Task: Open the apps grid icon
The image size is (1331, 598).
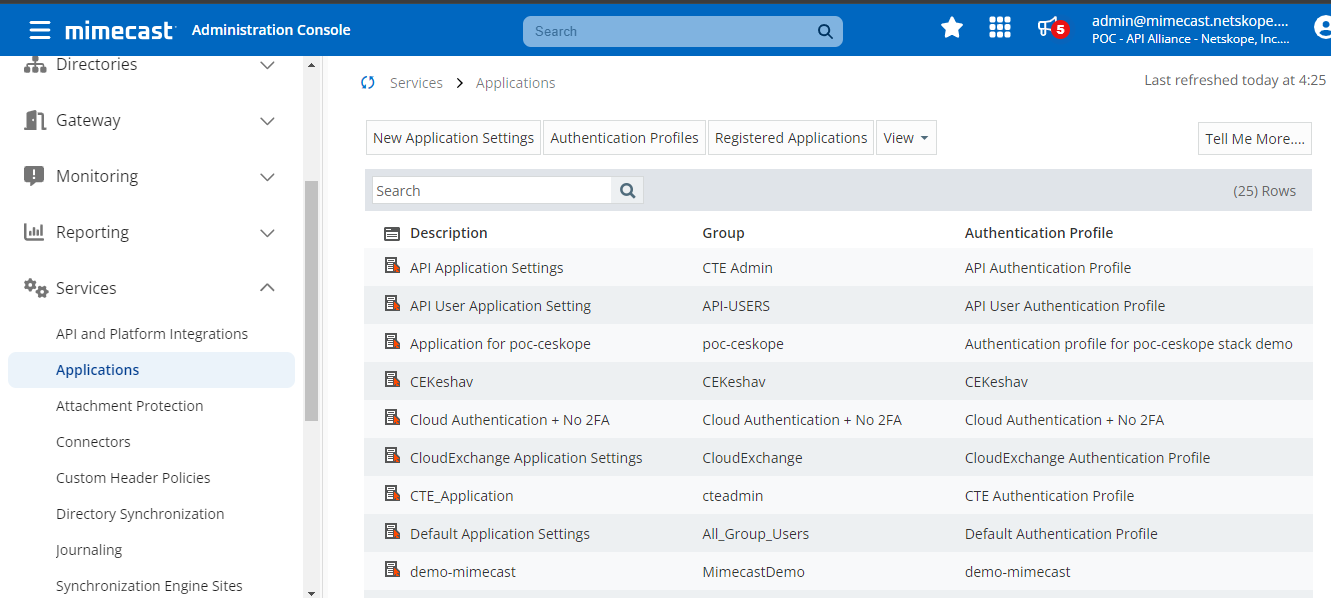Action: pos(1000,28)
